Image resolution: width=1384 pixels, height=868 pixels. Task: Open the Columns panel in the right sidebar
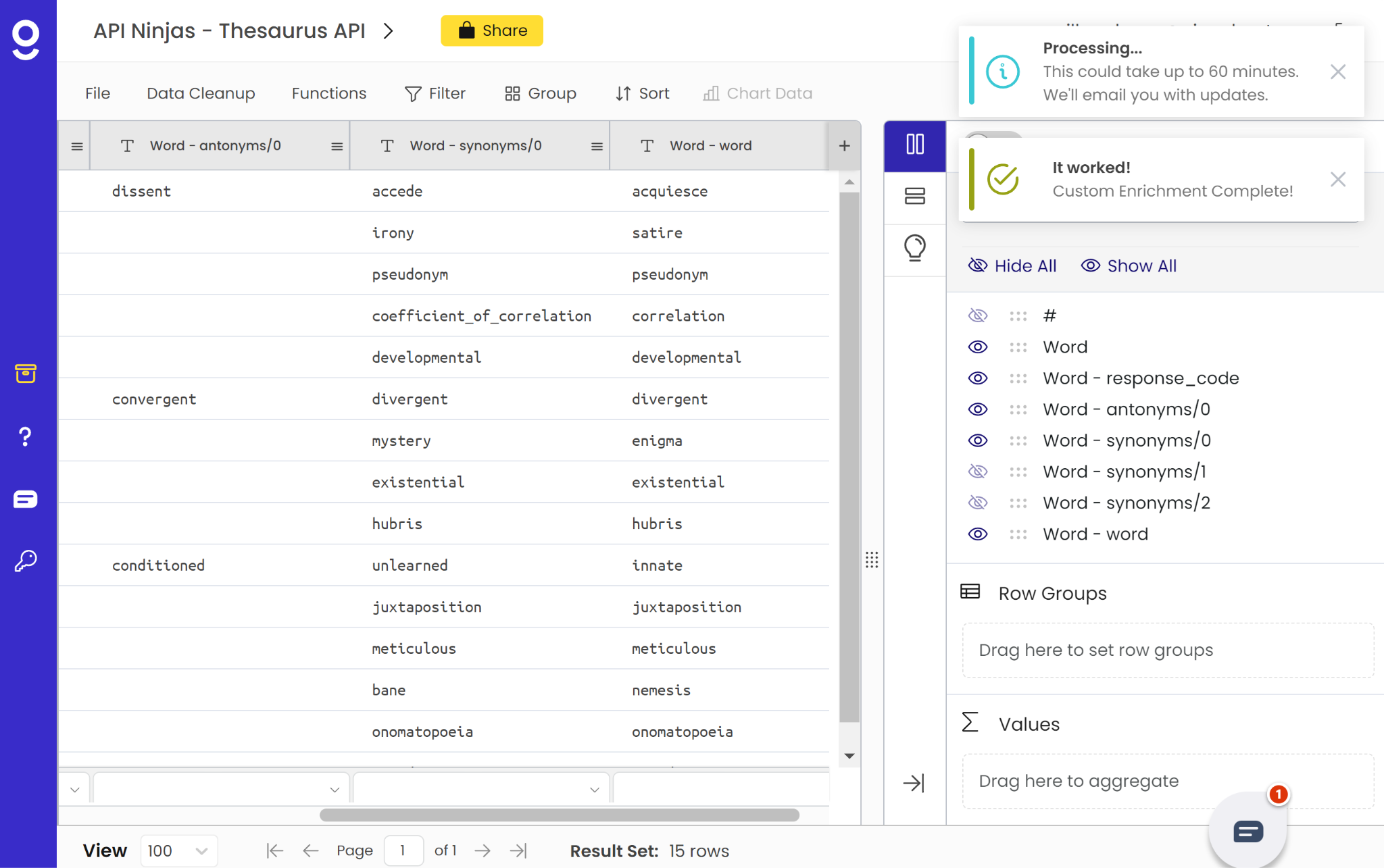click(x=914, y=145)
